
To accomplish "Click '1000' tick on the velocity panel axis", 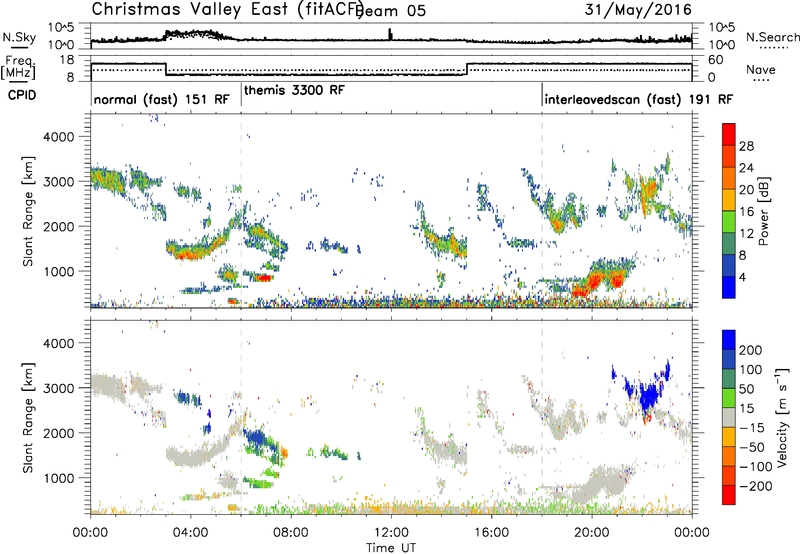I will [59, 478].
